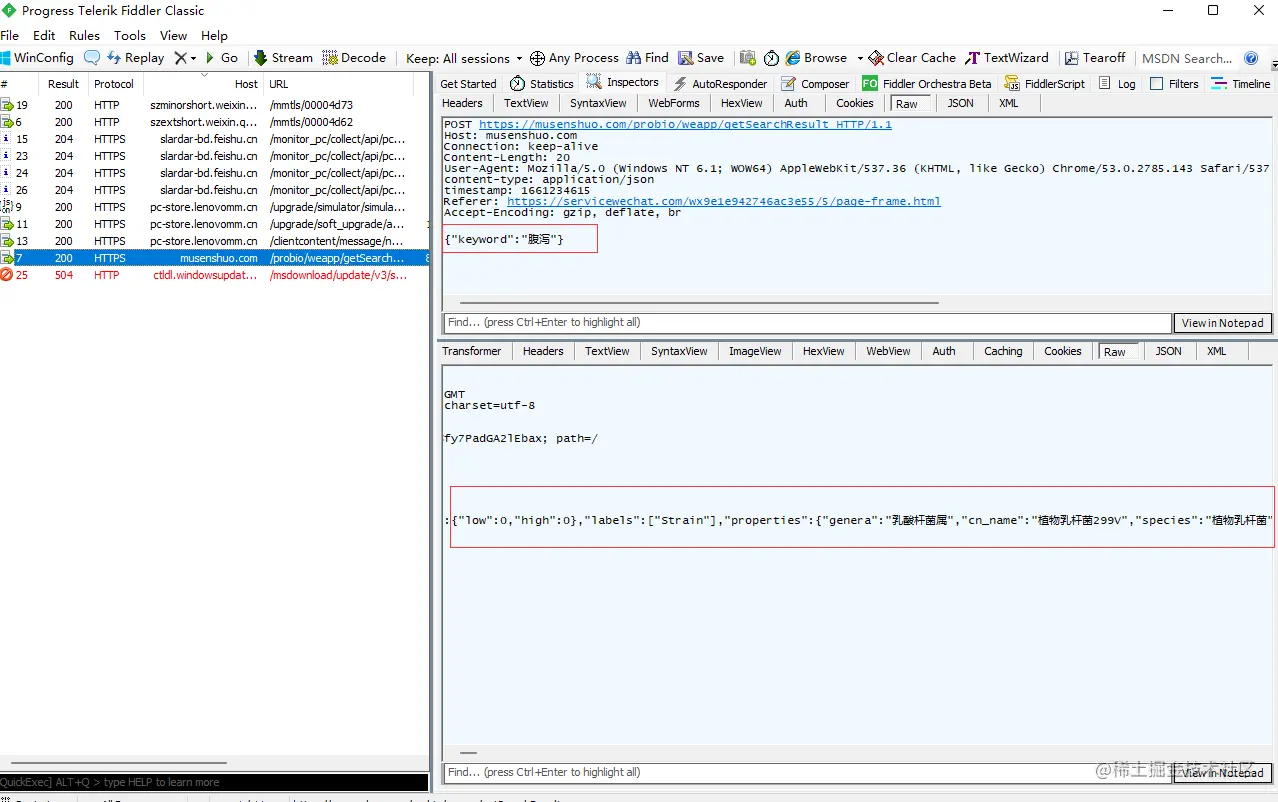Open the TextWizard tool
Image resolution: width=1278 pixels, height=802 pixels.
pyautogui.click(x=1007, y=58)
